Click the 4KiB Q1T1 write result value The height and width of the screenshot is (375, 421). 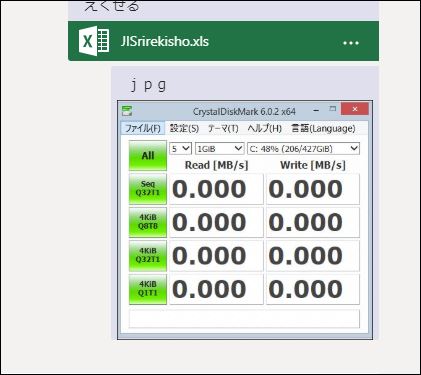pyautogui.click(x=313, y=289)
